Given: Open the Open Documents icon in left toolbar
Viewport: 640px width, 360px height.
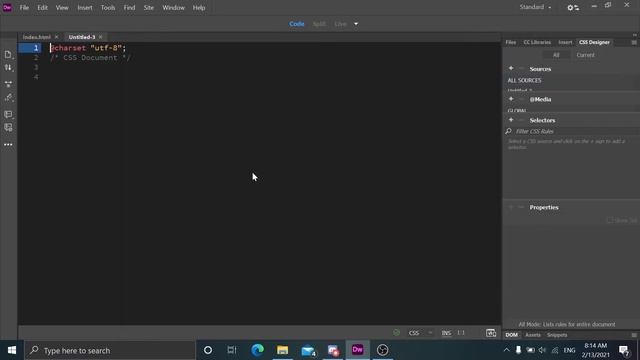Looking at the screenshot, I should (x=8, y=54).
